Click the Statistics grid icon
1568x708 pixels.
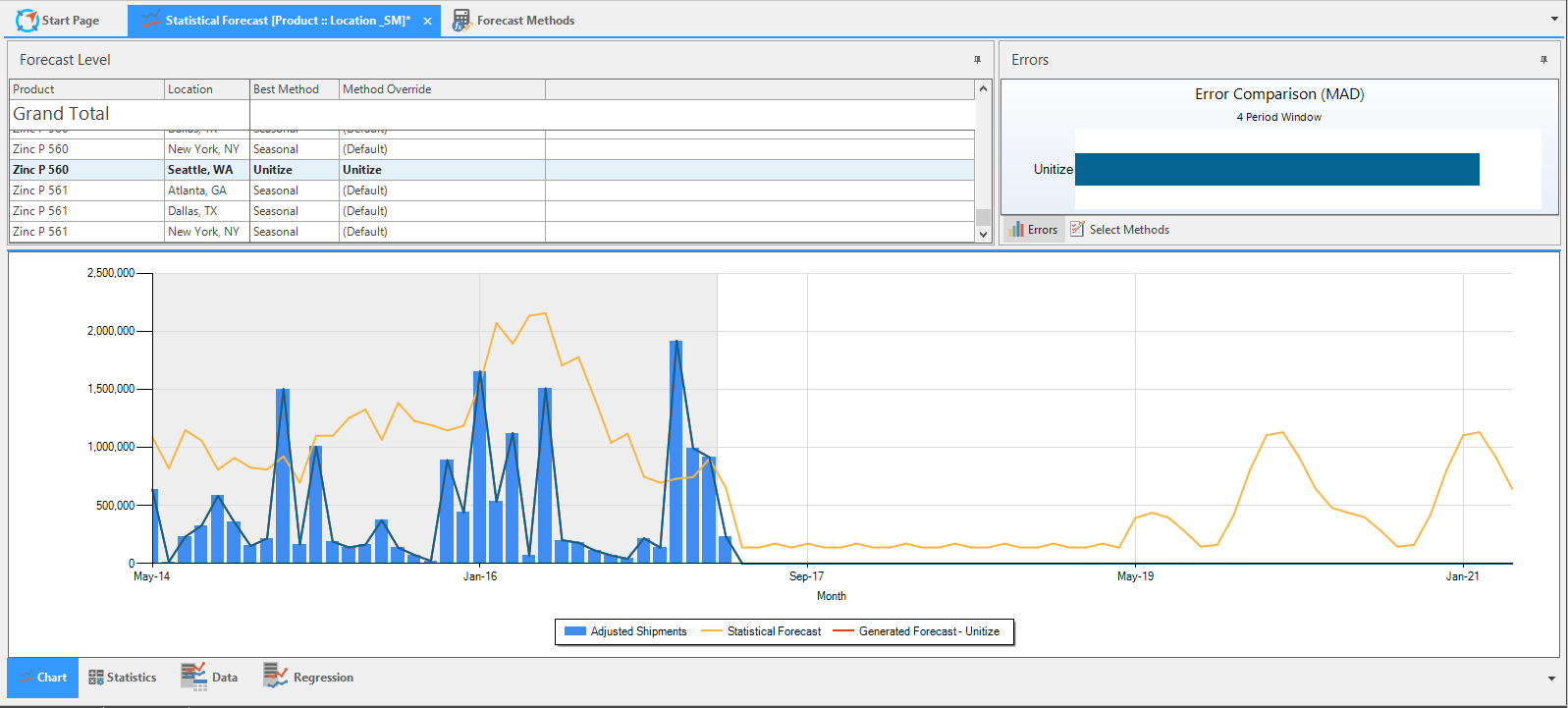(x=96, y=678)
